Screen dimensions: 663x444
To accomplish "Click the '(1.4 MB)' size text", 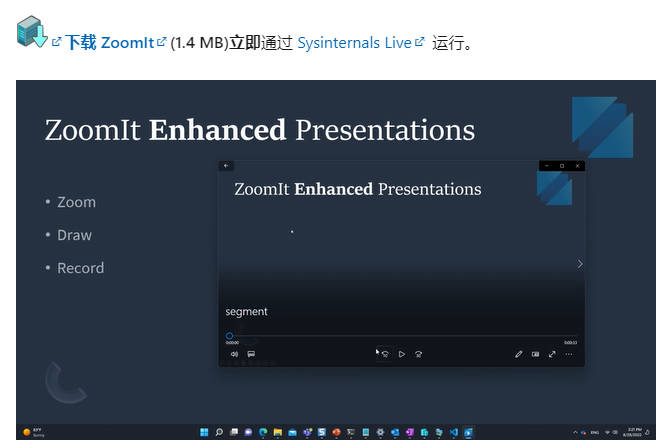I will (199, 43).
